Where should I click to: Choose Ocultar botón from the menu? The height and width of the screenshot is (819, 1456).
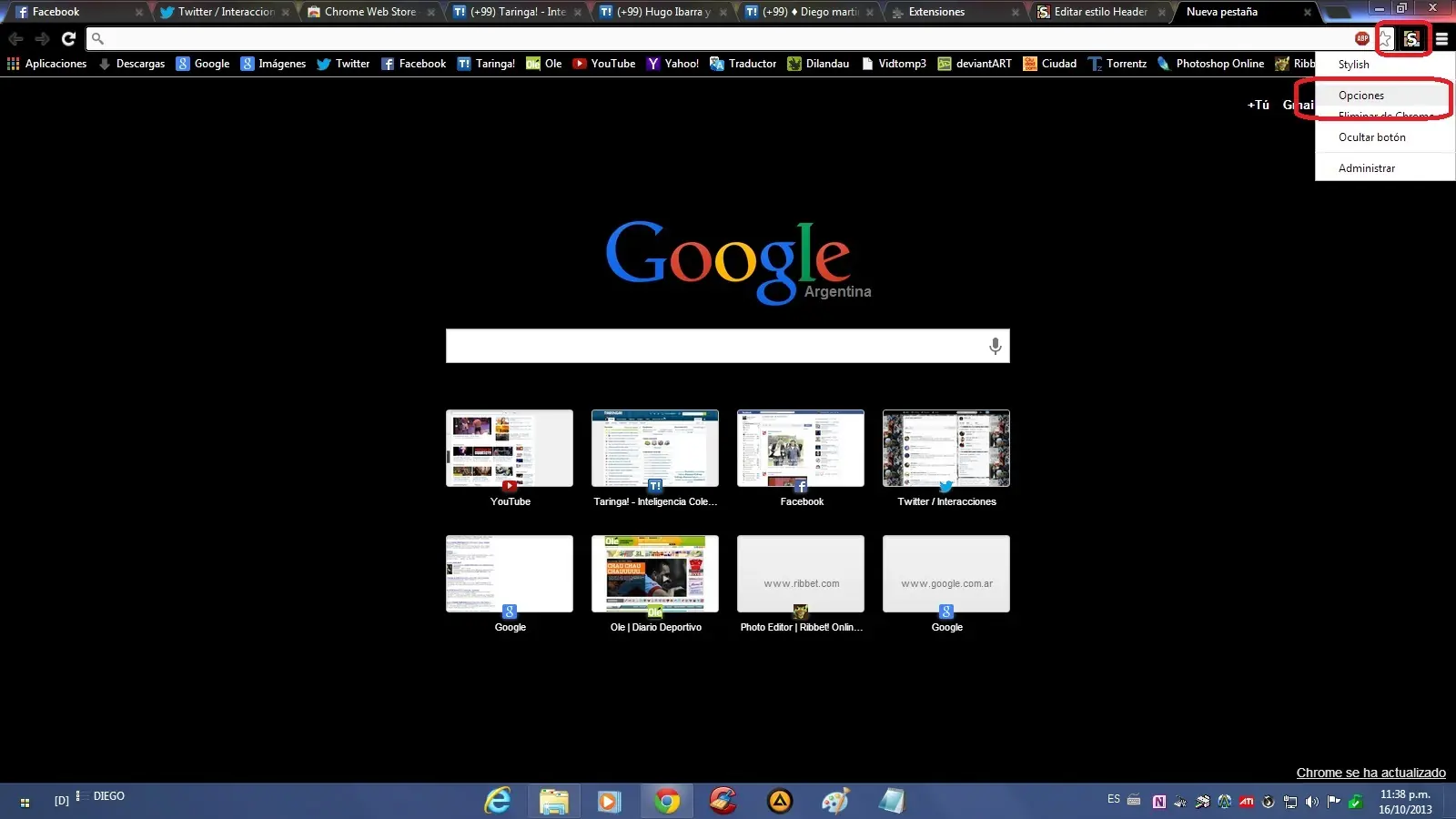(1371, 136)
